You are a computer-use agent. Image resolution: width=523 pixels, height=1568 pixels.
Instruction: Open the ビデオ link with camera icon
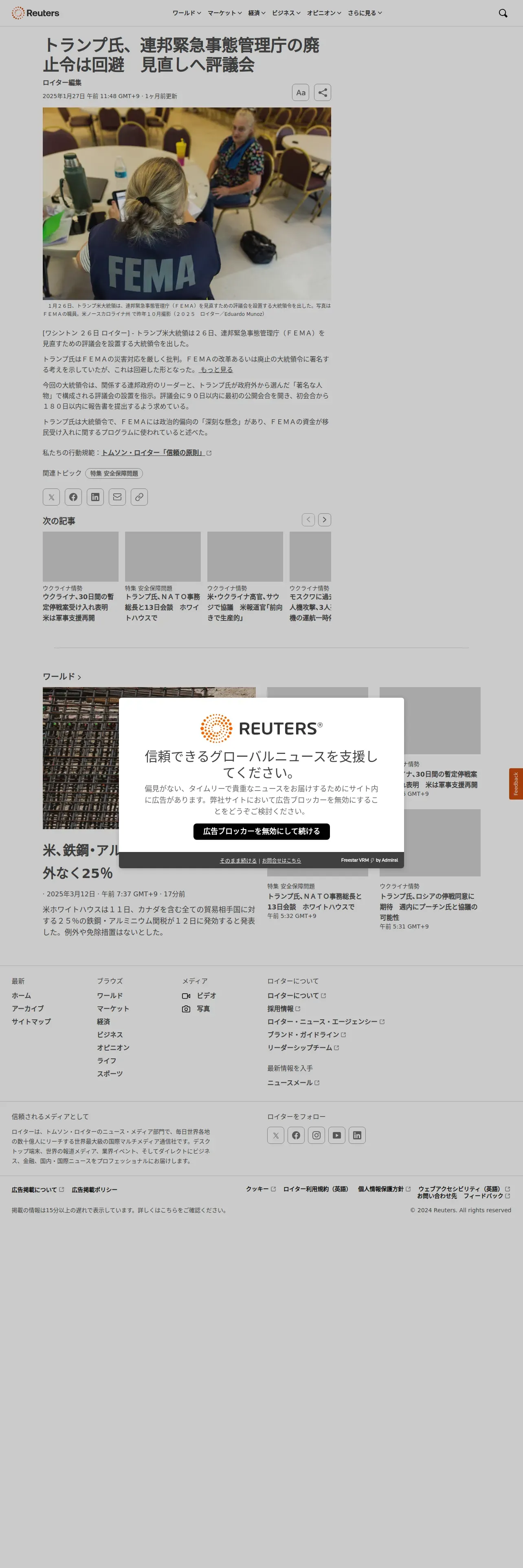point(199,996)
